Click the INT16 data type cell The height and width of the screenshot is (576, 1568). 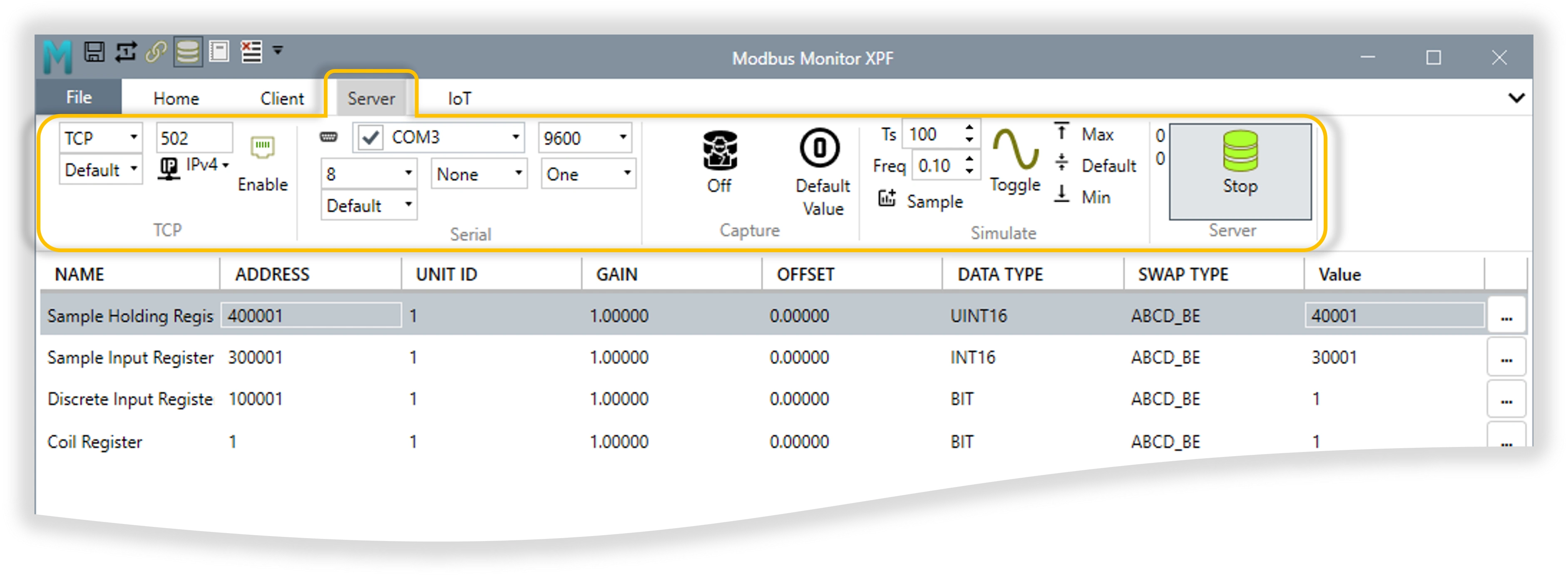973,358
